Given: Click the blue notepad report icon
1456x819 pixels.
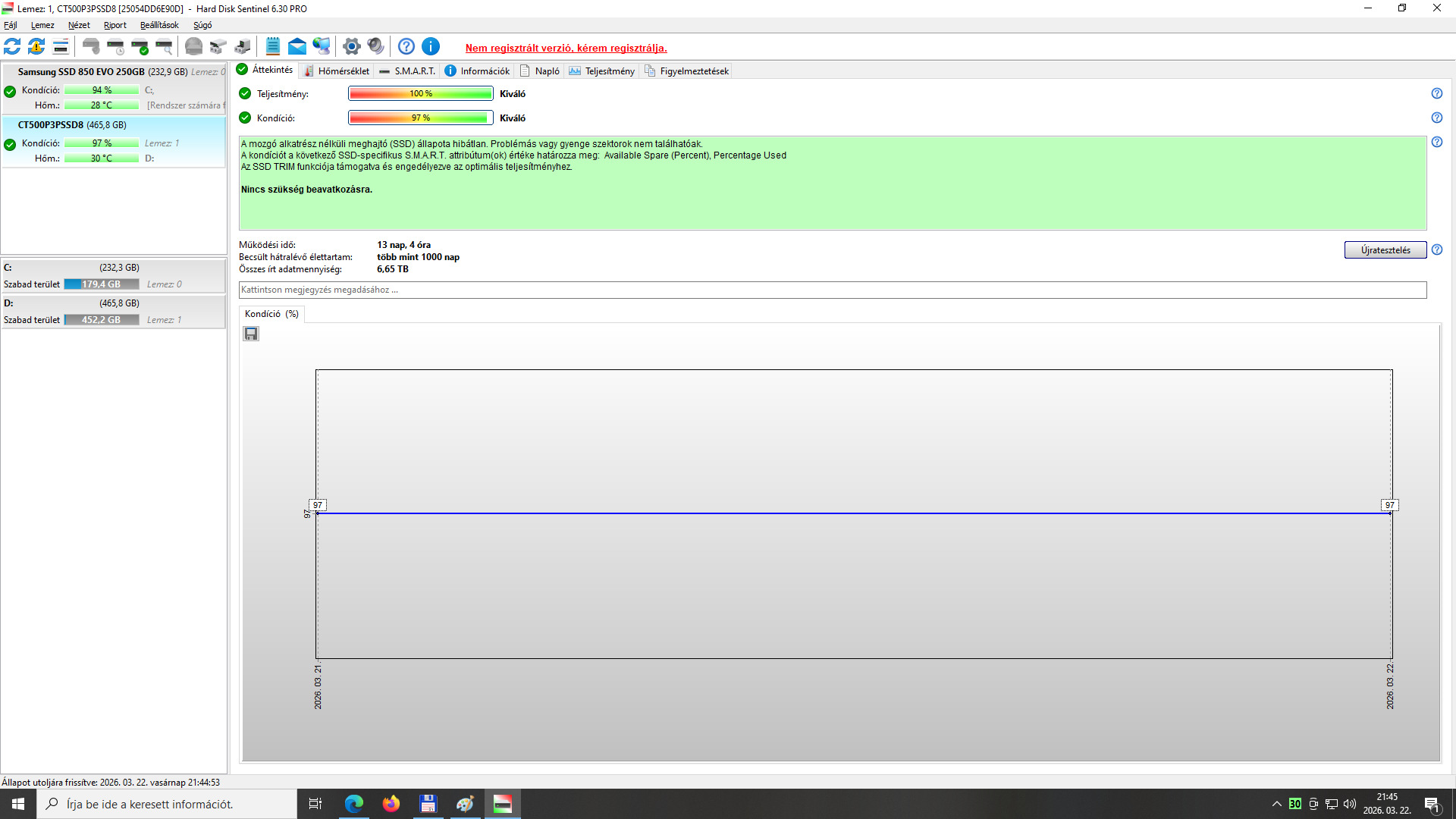Looking at the screenshot, I should coord(273,47).
